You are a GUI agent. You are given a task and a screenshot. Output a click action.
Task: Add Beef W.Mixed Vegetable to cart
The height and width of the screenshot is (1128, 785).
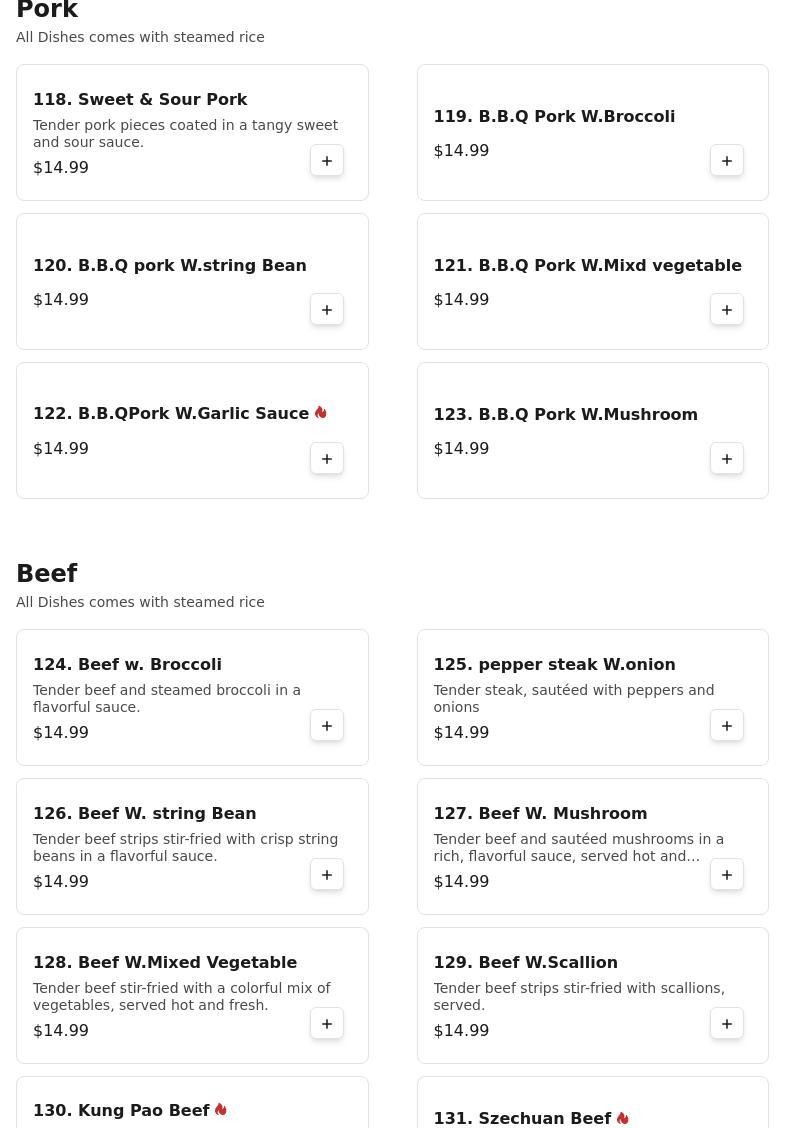tap(327, 1024)
